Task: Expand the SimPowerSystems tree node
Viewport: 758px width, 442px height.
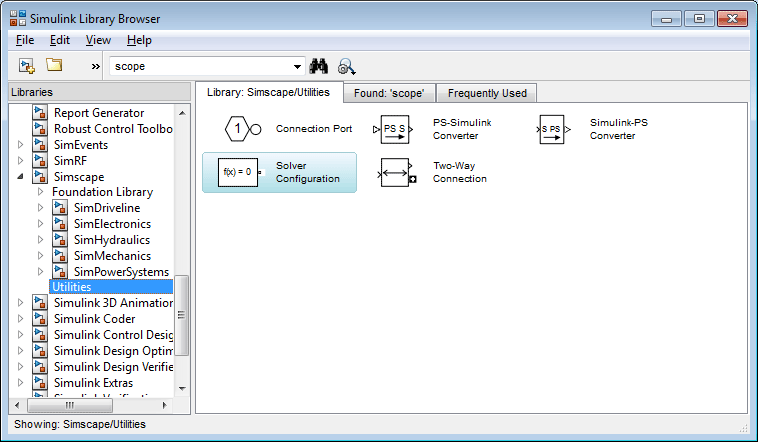Action: pos(41,272)
